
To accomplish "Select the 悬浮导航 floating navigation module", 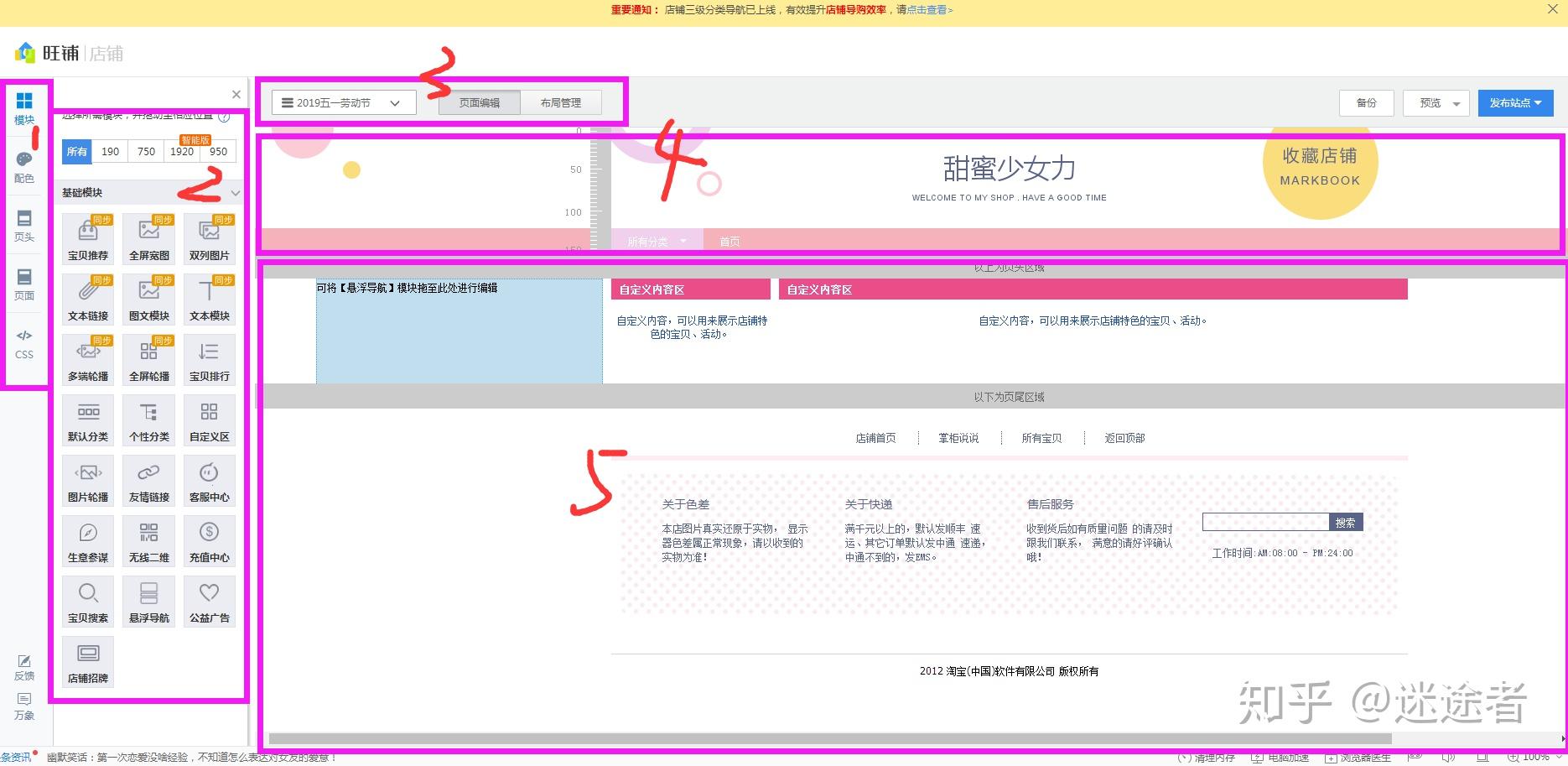I will (x=148, y=601).
